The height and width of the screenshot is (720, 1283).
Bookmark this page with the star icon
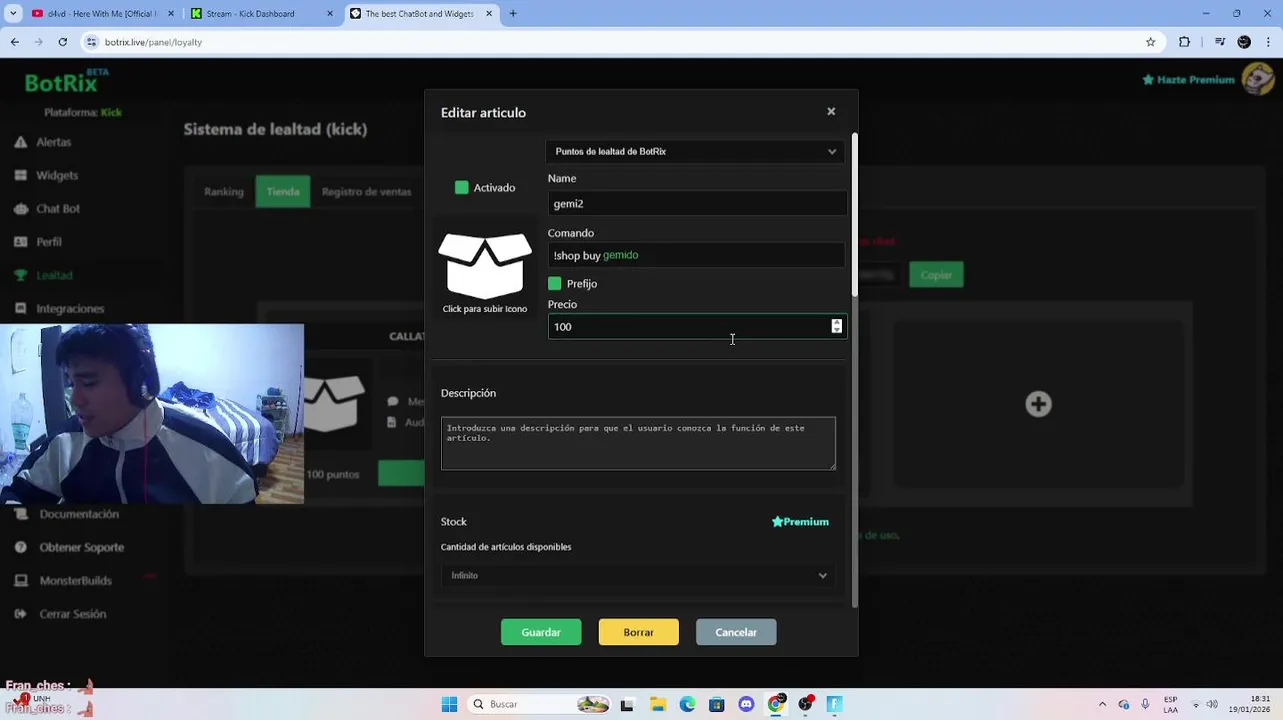[x=1151, y=42]
